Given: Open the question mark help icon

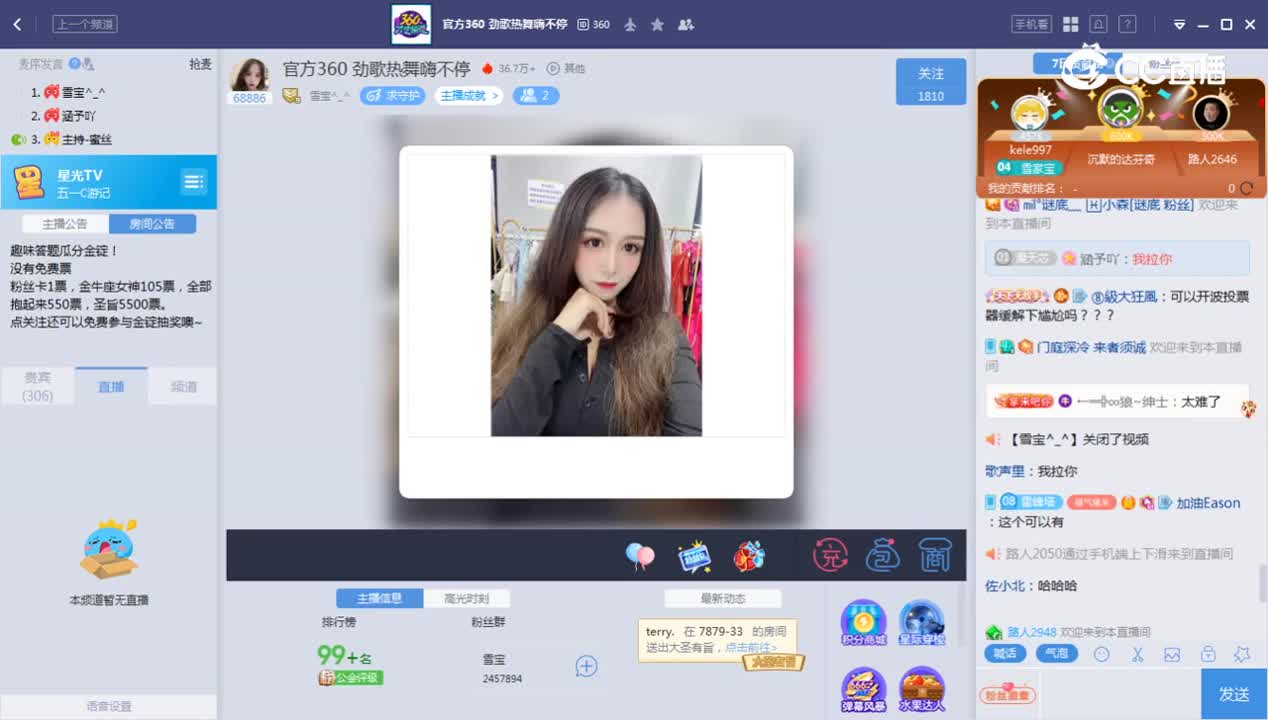Looking at the screenshot, I should (x=1127, y=24).
